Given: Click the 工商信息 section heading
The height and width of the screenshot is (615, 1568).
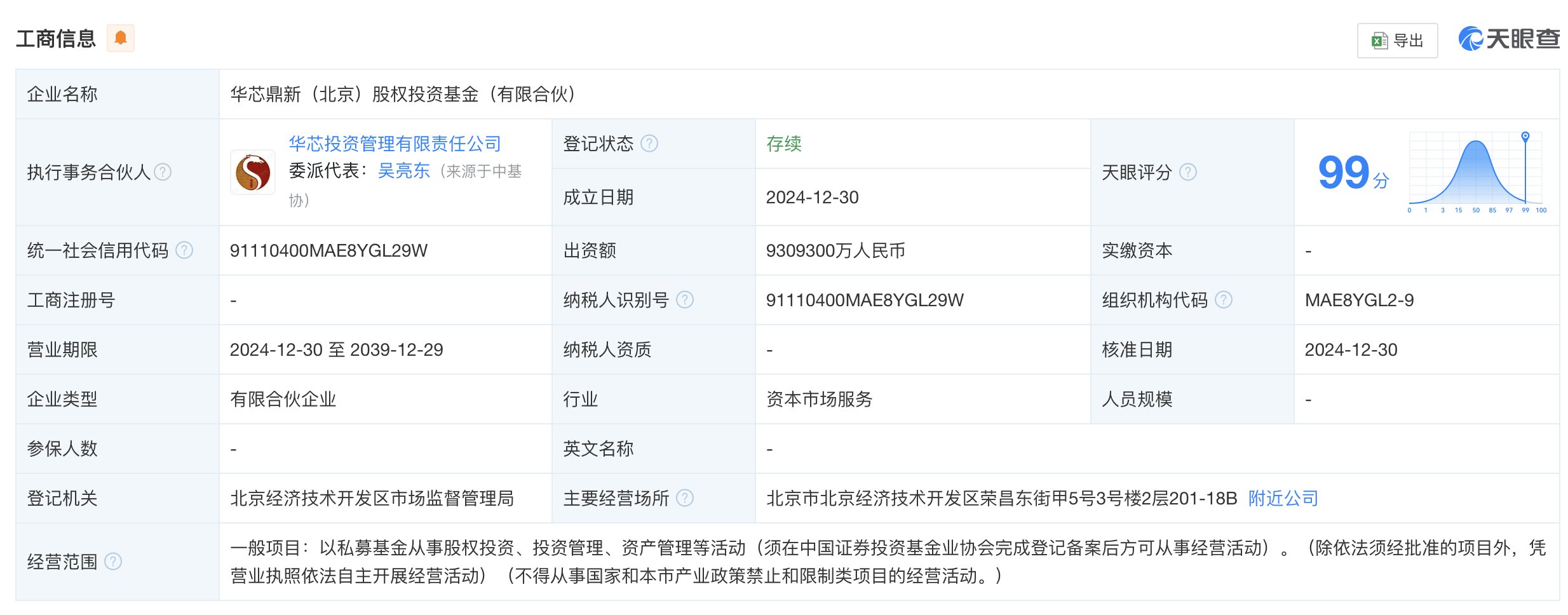Looking at the screenshot, I should [56, 39].
